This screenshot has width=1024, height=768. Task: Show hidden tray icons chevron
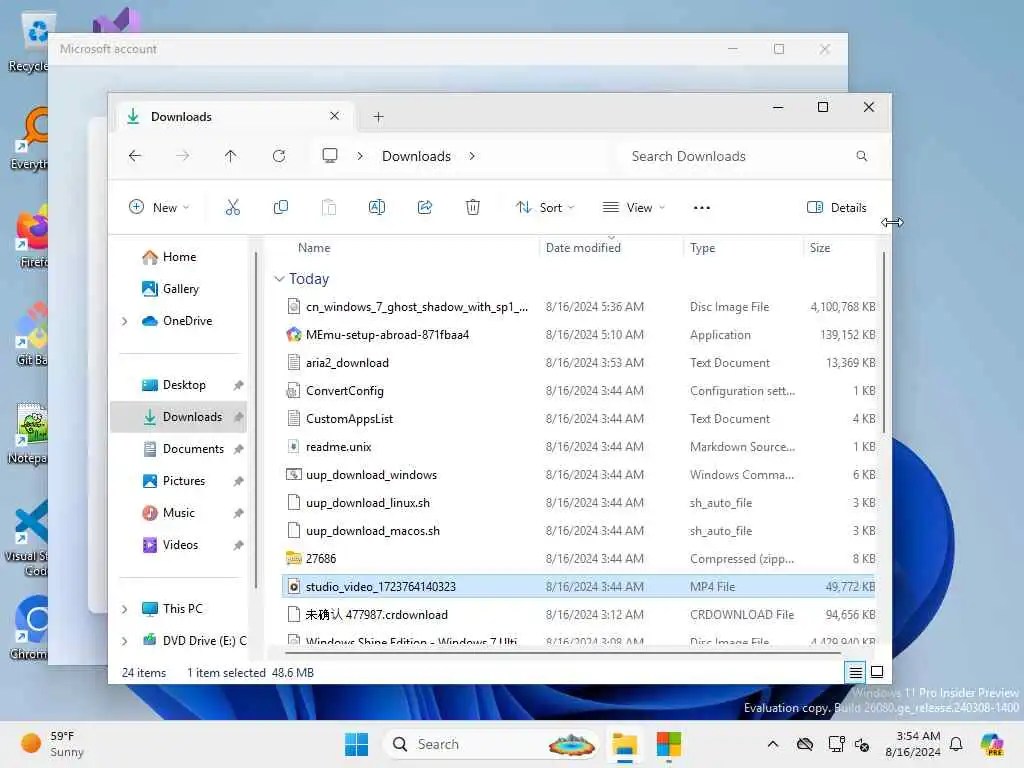pyautogui.click(x=773, y=744)
